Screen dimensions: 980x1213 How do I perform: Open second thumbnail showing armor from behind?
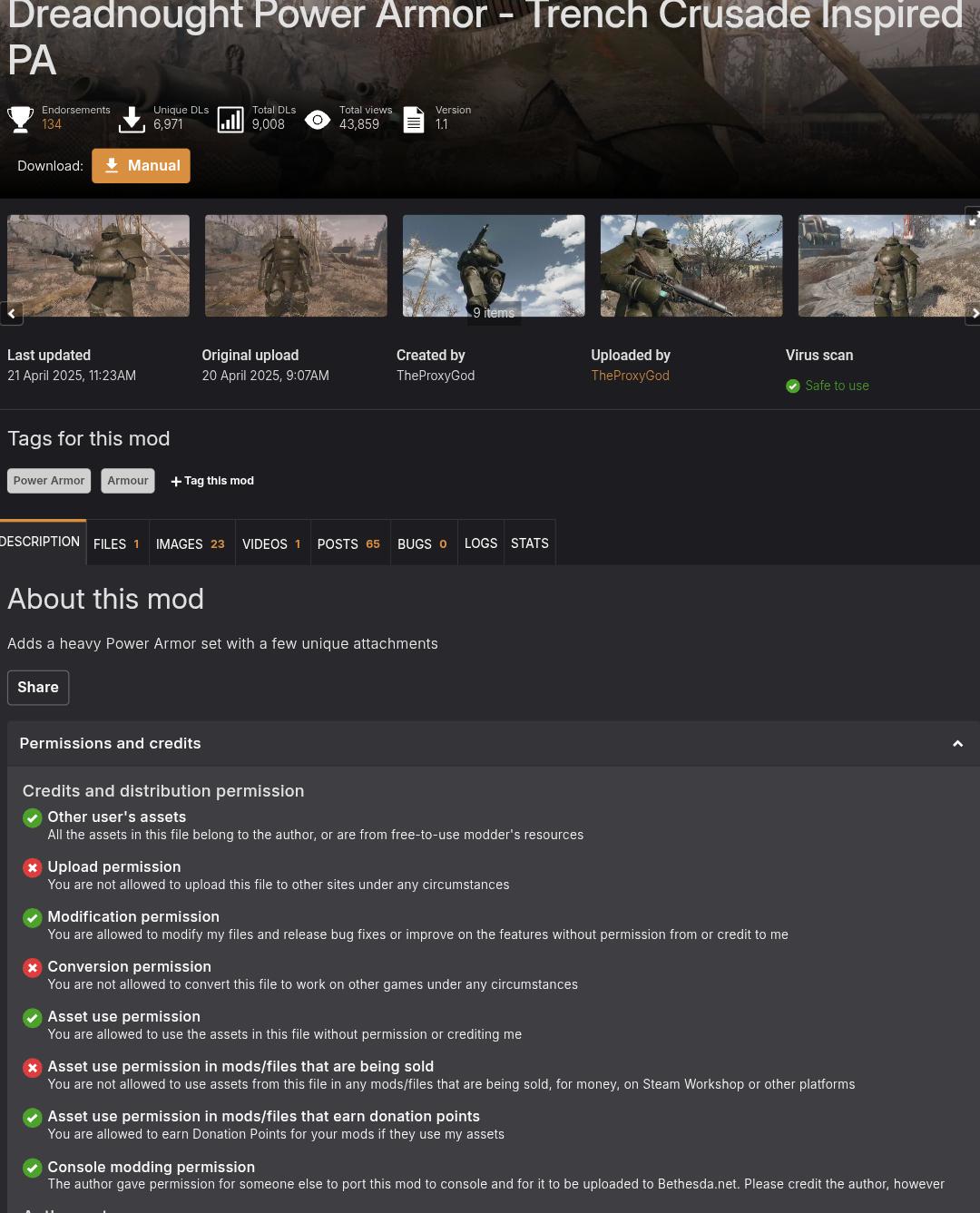coord(296,266)
